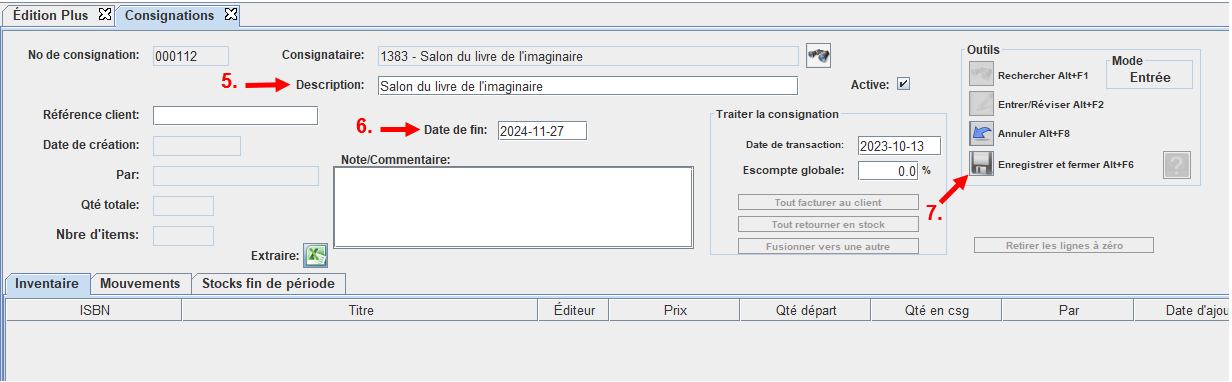Click the Extraire Excel export icon
Viewport: 1232px width, 382px height.
[316, 255]
